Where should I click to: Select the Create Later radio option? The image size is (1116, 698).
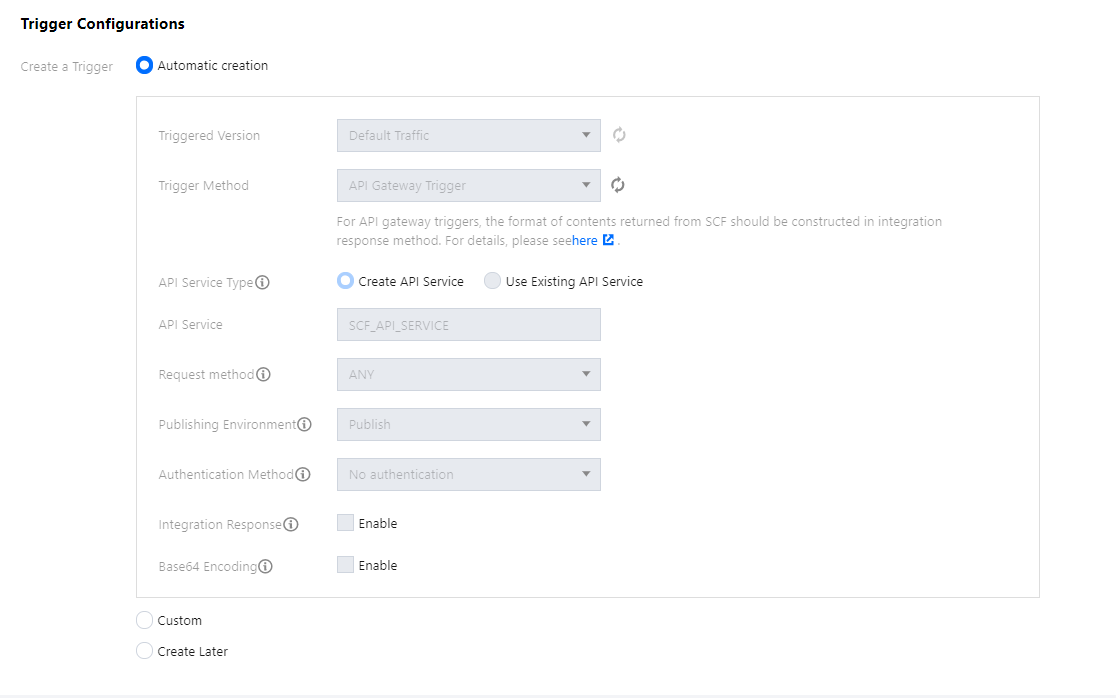(x=145, y=652)
